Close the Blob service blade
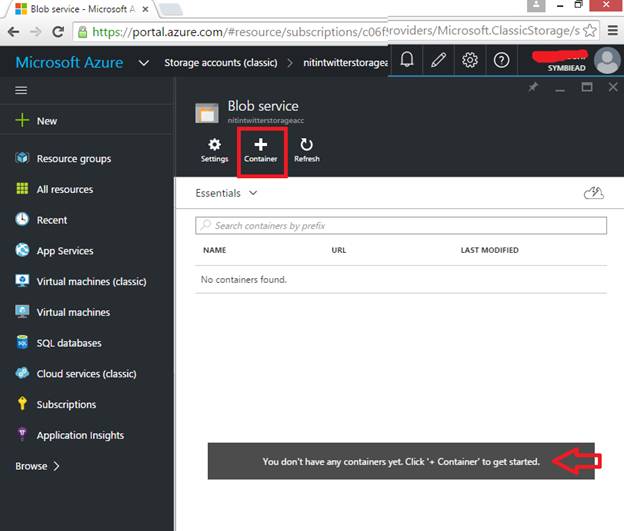 [x=613, y=87]
